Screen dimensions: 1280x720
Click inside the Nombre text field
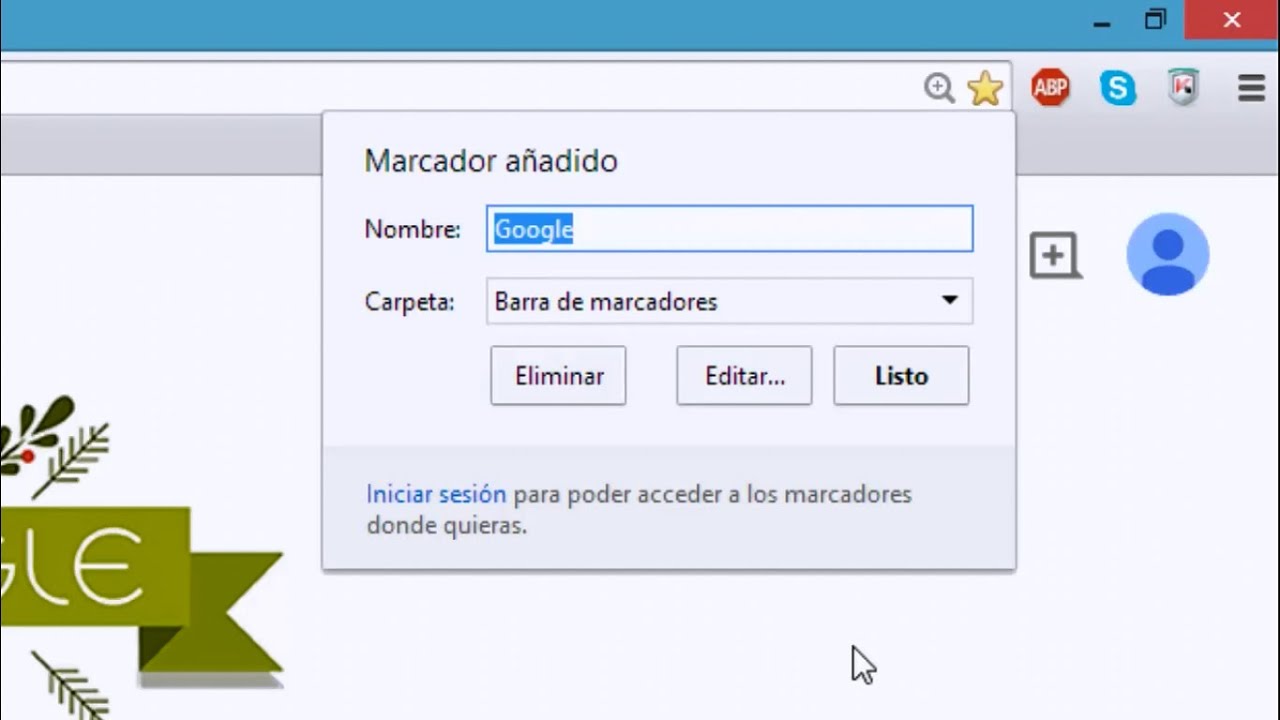[729, 229]
